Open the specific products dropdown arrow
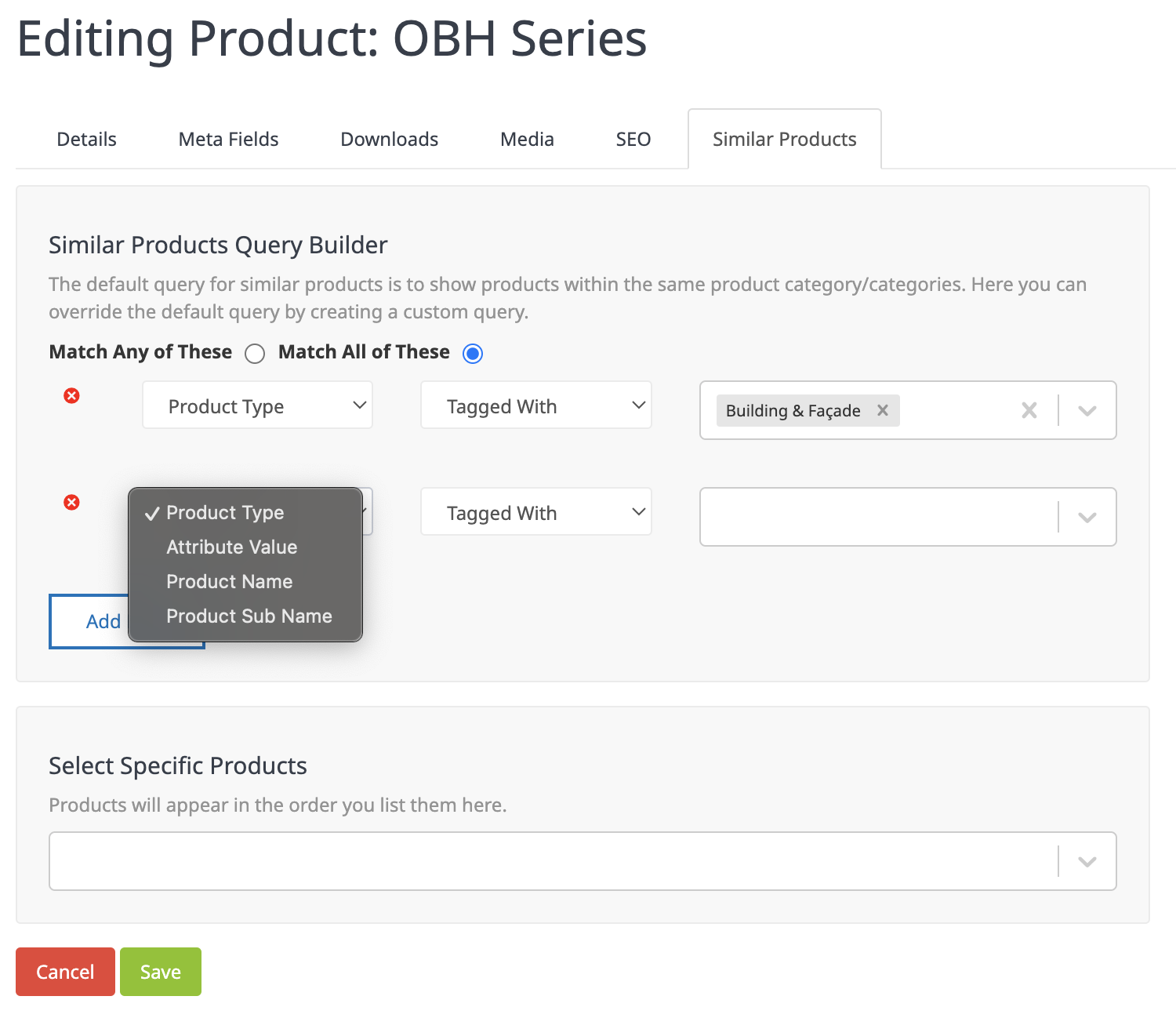This screenshot has height=1018, width=1176. [1087, 861]
